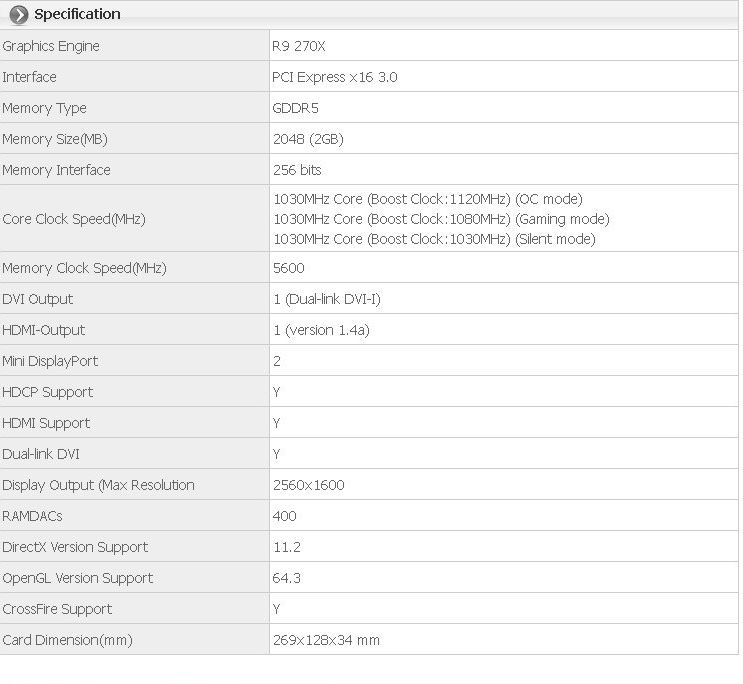Click the CrossFire Support label
Viewport: 743px width, 684px height.
(57, 609)
